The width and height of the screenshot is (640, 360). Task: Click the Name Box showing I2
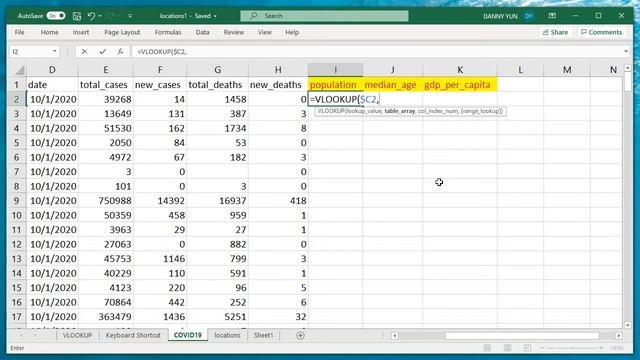30,52
